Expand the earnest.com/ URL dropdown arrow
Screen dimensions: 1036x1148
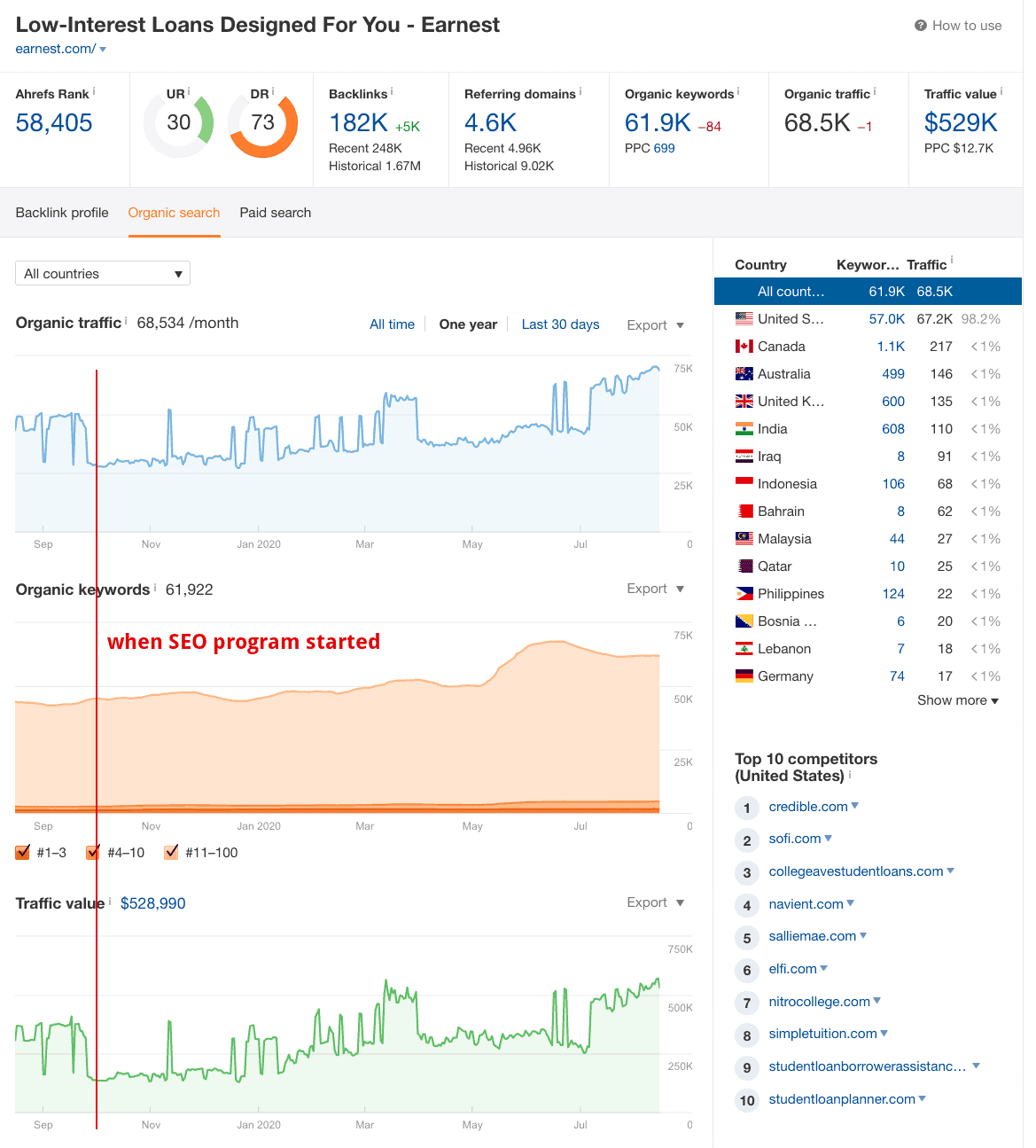tap(103, 50)
